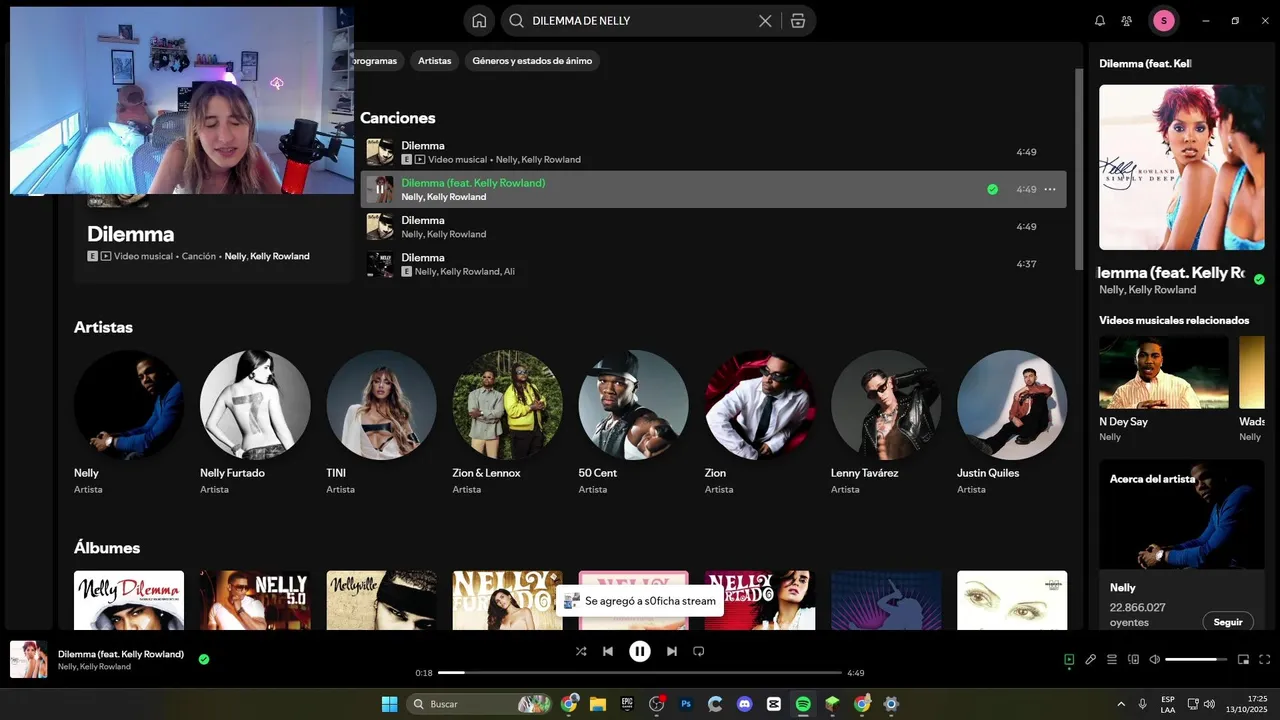This screenshot has width=1280, height=720.
Task: Open the Zion & Lennox artist card
Action: [x=507, y=423]
